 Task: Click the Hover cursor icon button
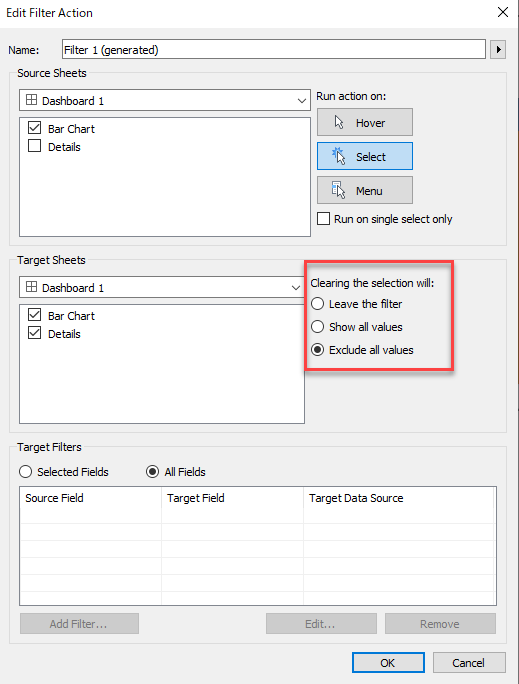(365, 123)
